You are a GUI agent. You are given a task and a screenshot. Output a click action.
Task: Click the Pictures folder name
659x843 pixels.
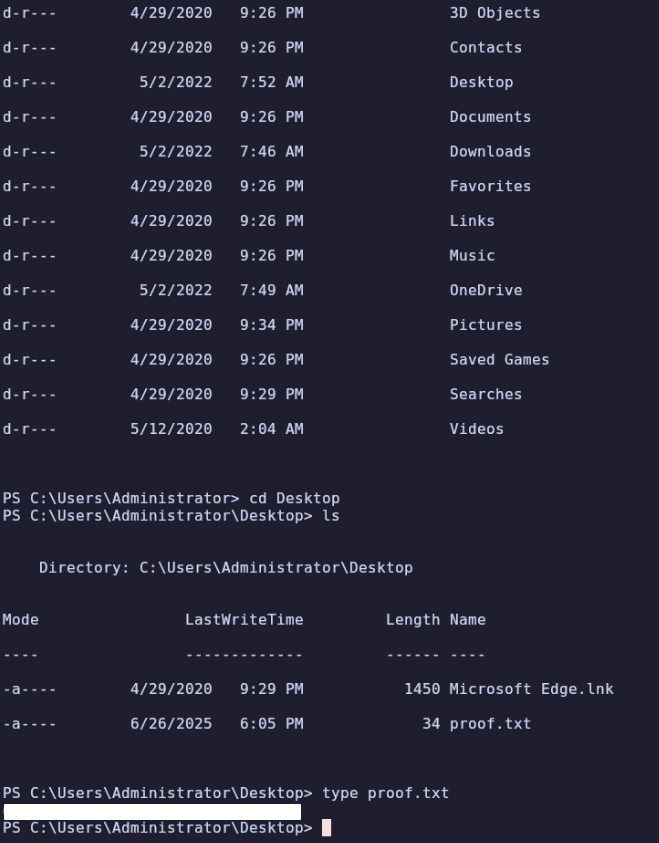[x=485, y=325]
